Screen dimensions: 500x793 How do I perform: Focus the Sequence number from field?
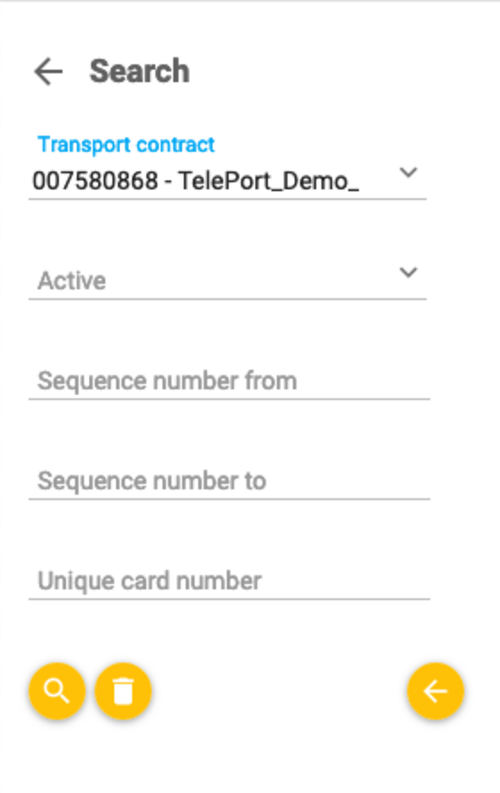click(x=230, y=381)
